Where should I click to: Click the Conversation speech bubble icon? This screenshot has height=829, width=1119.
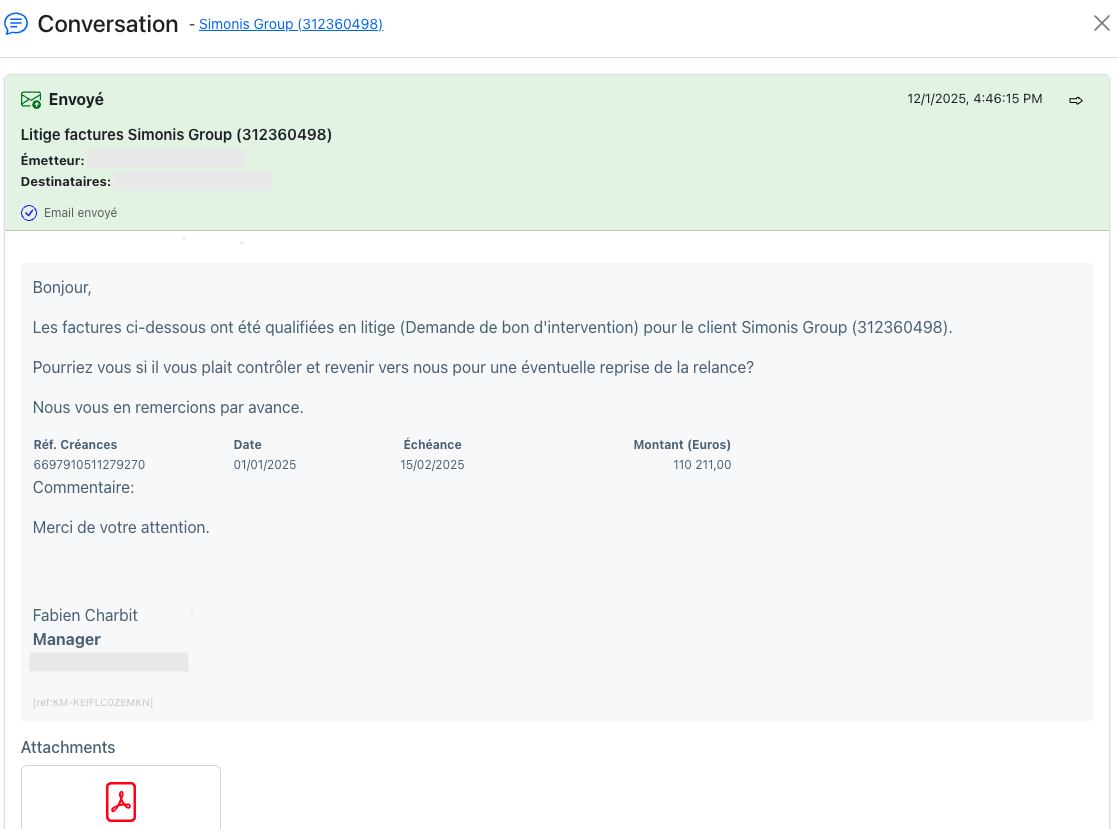pos(16,24)
